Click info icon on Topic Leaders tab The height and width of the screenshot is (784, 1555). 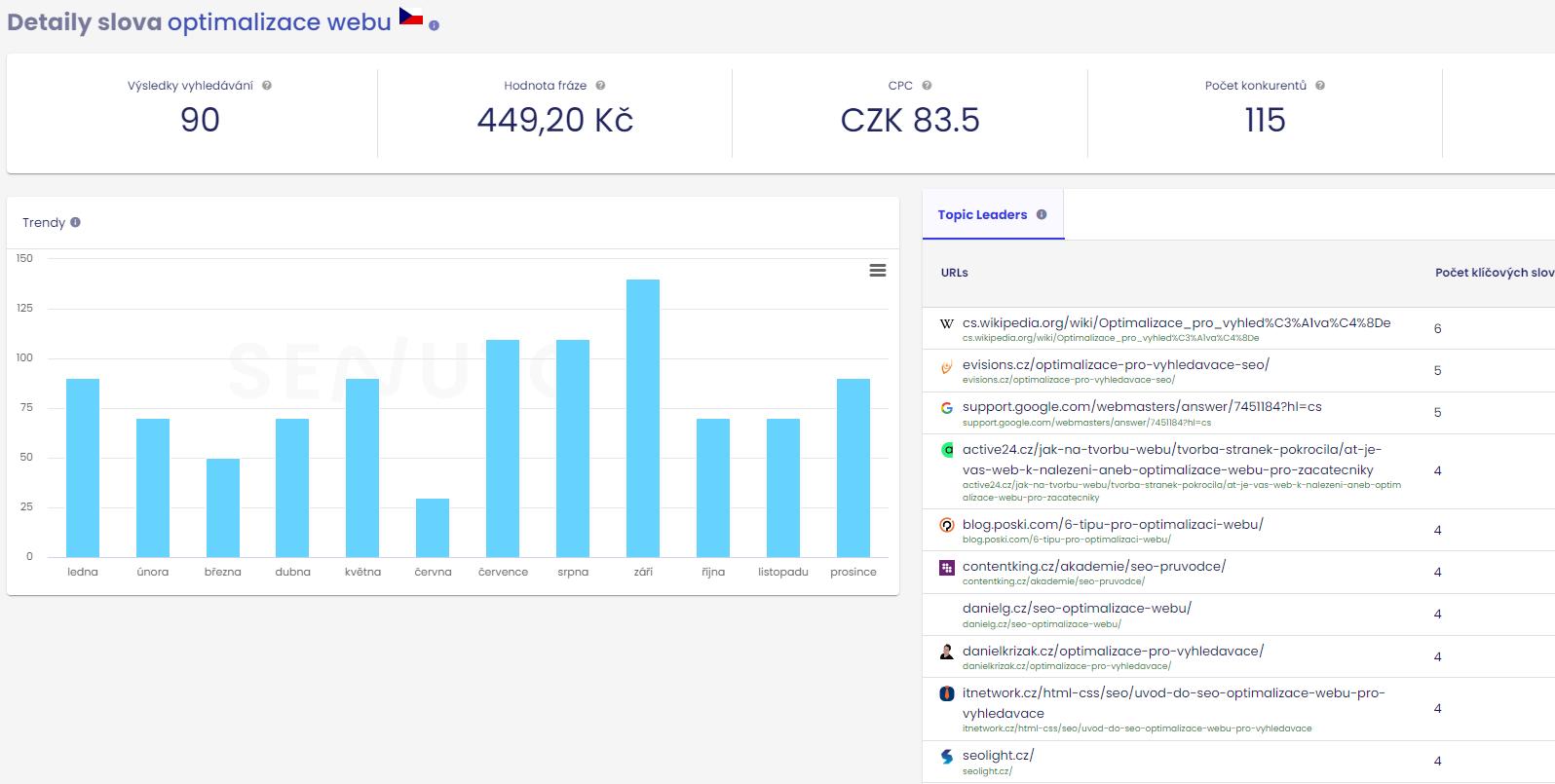coord(1042,215)
